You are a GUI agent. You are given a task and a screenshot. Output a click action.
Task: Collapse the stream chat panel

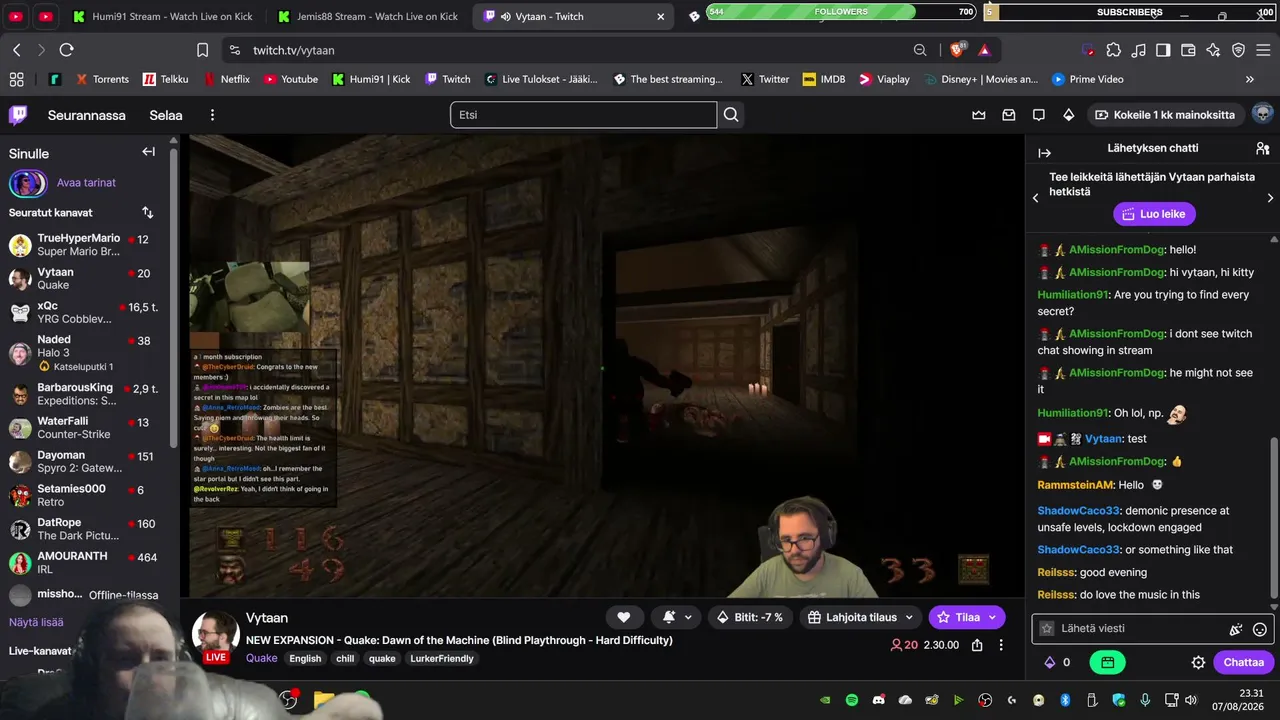pyautogui.click(x=1045, y=153)
